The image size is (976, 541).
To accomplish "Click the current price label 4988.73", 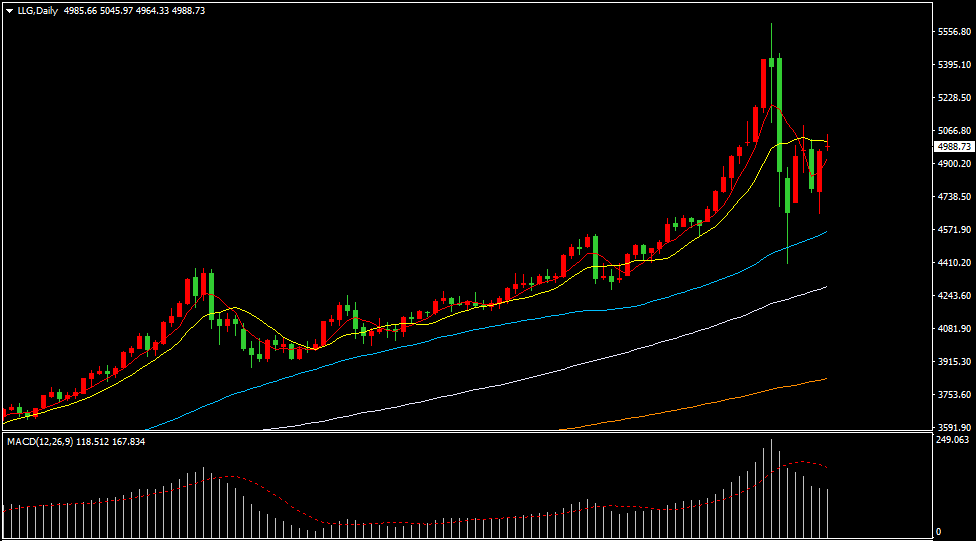I will click(x=954, y=147).
